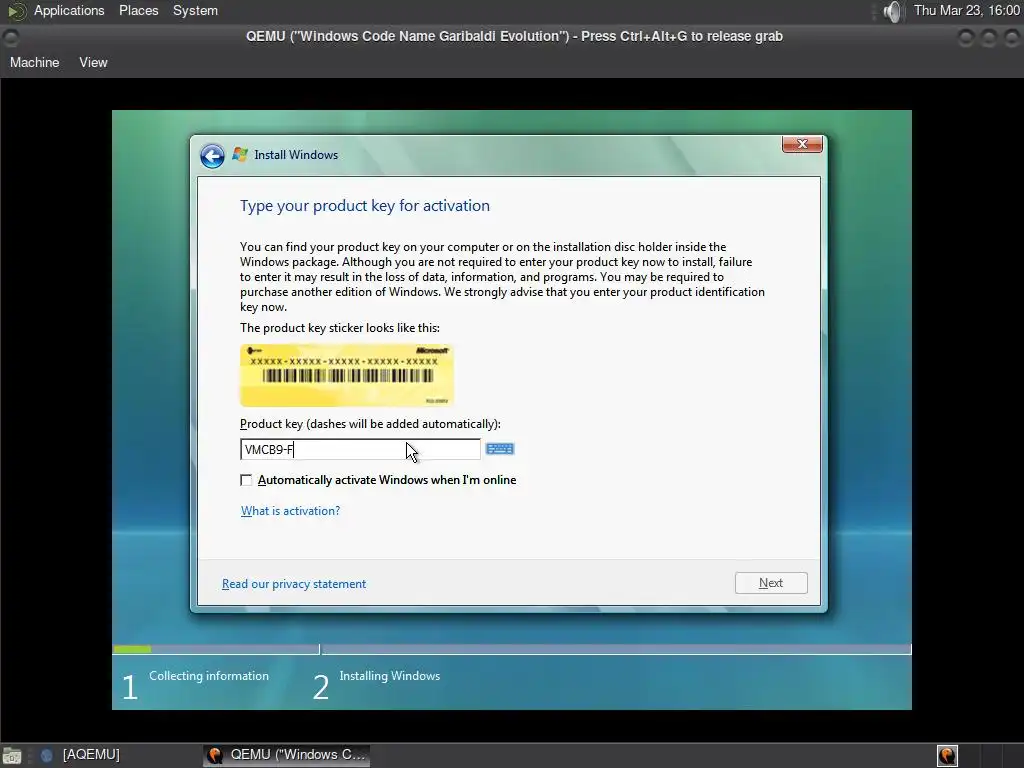Viewport: 1024px width, 768px height.
Task: Focus the product key text field
Action: (360, 449)
